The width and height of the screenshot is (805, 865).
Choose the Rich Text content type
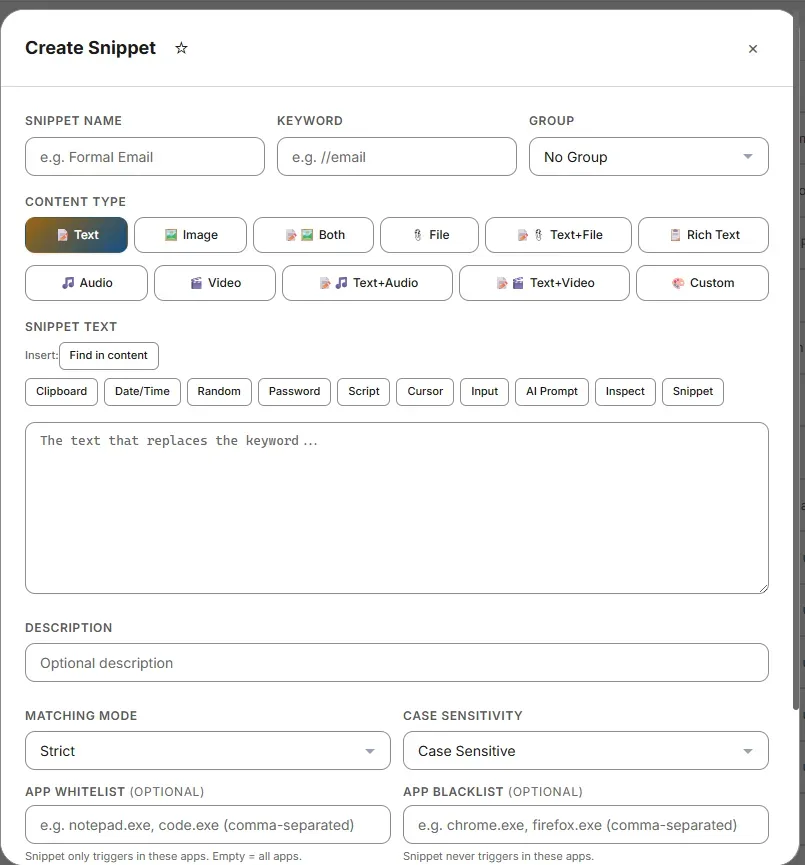tap(703, 235)
